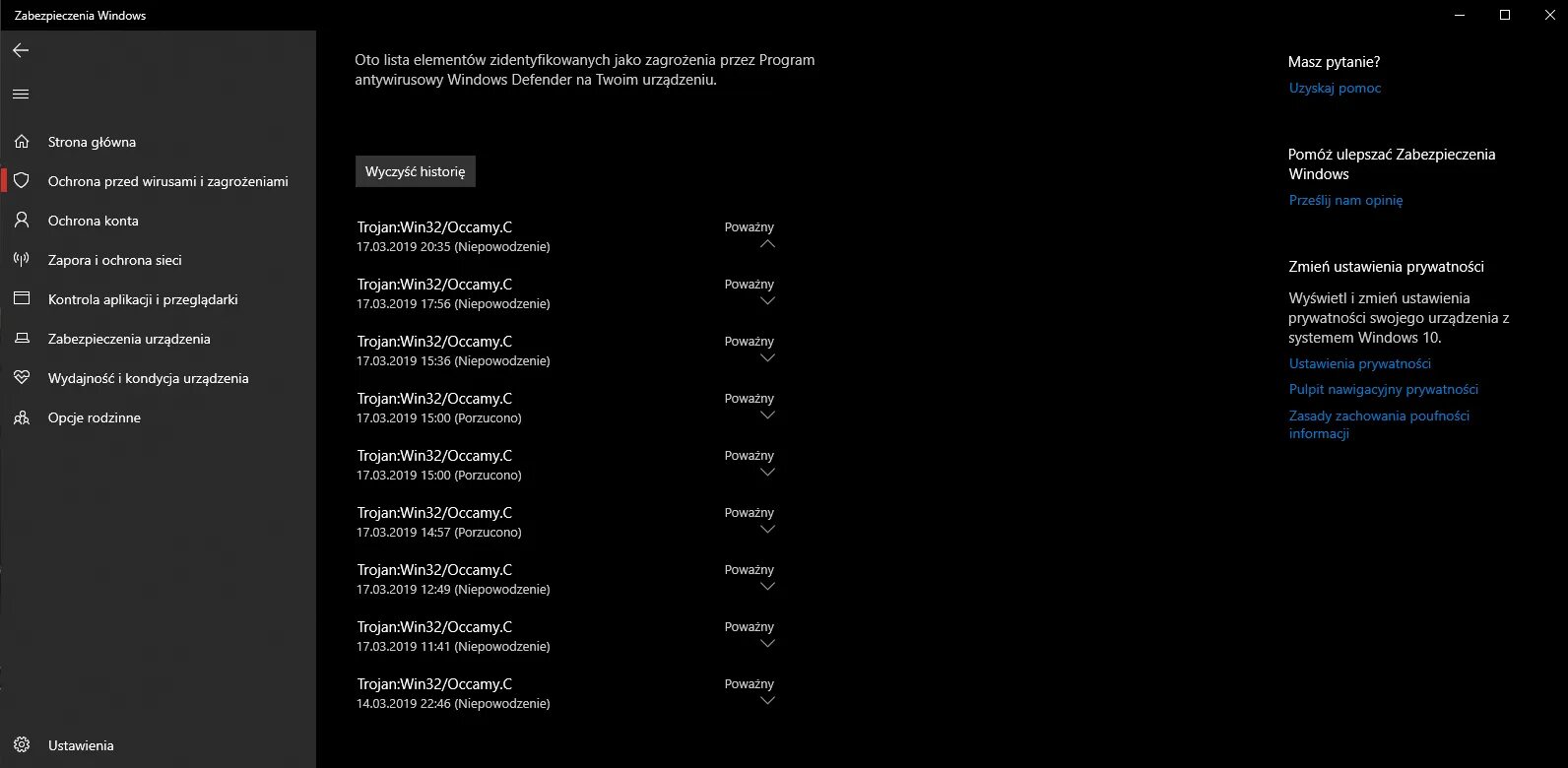Open the hamburger navigation menu icon
Screen dimensions: 1568x768
point(21,95)
